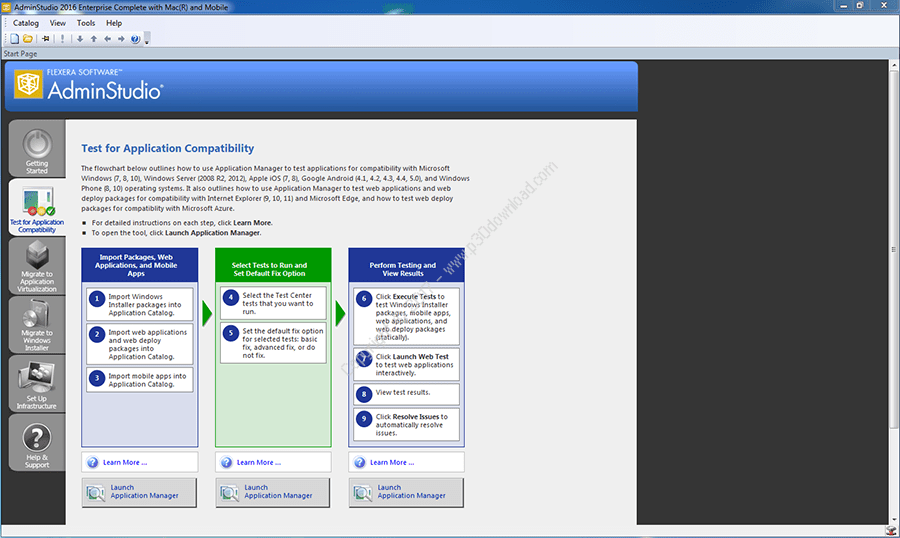Open the Tools menu
Screen dimensions: 900x538
[86, 23]
